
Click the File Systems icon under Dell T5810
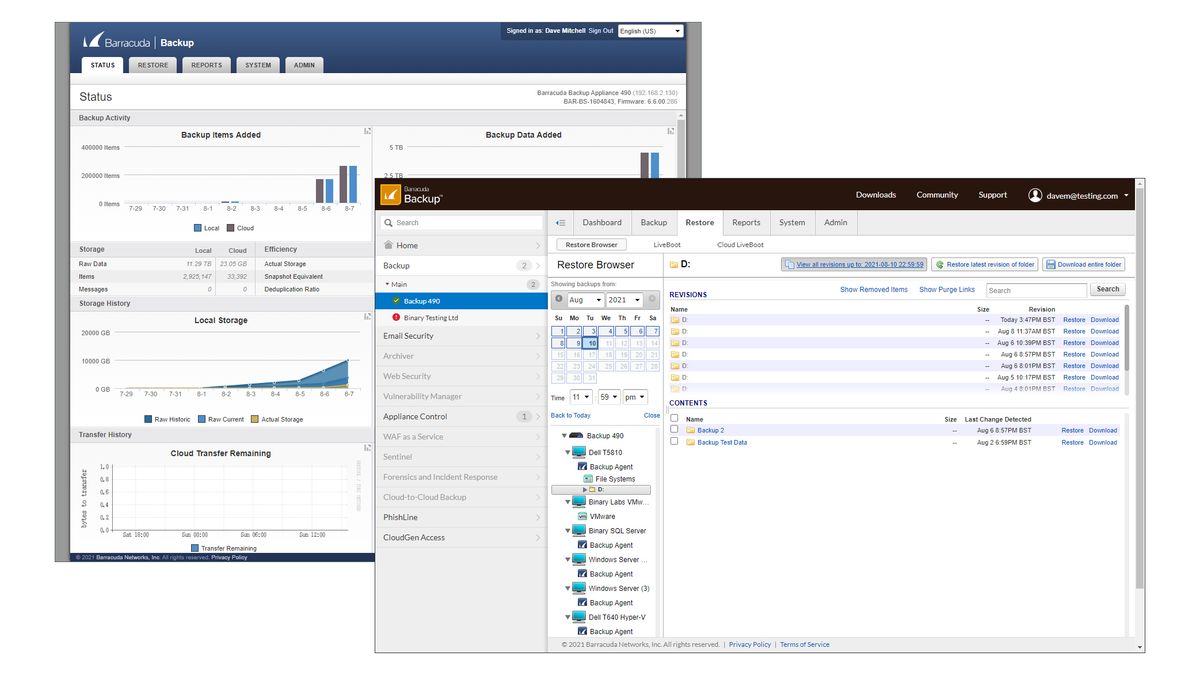(586, 476)
